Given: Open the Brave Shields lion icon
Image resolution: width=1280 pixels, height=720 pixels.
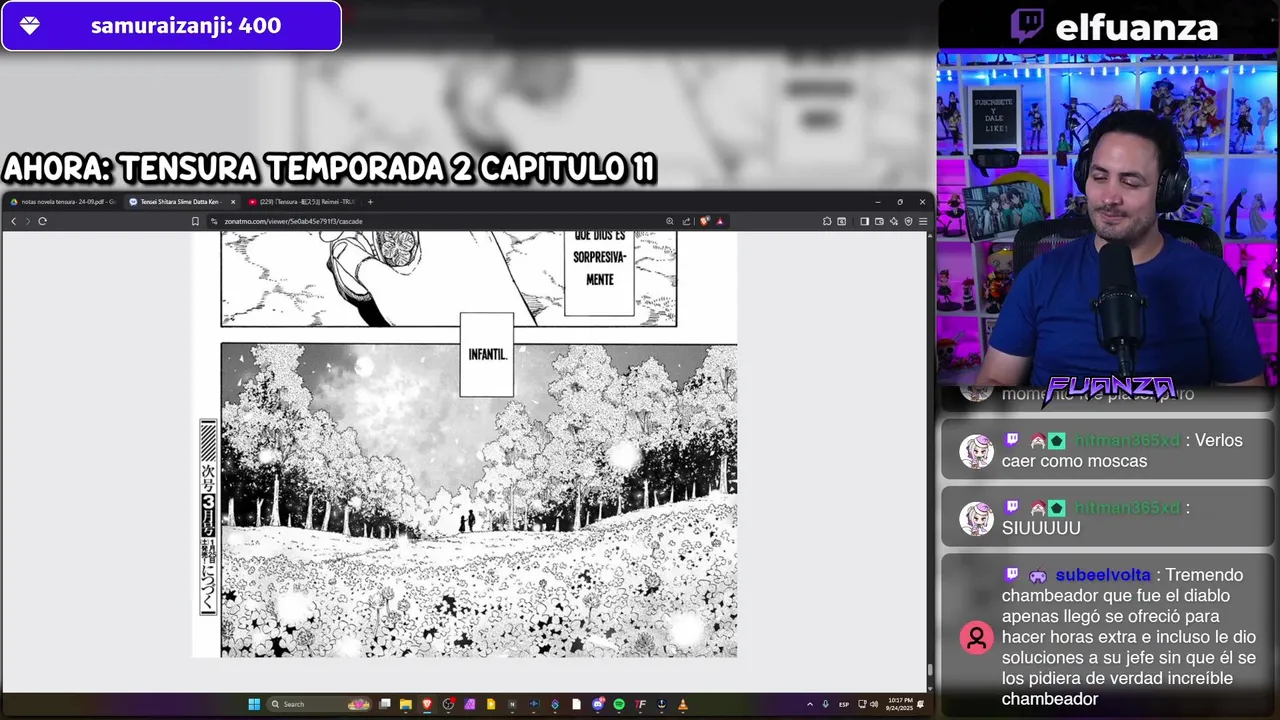Looking at the screenshot, I should pos(704,221).
